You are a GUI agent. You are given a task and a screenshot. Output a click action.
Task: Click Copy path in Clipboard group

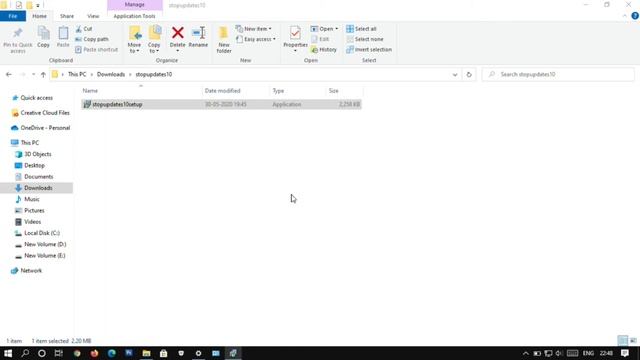tap(92, 39)
